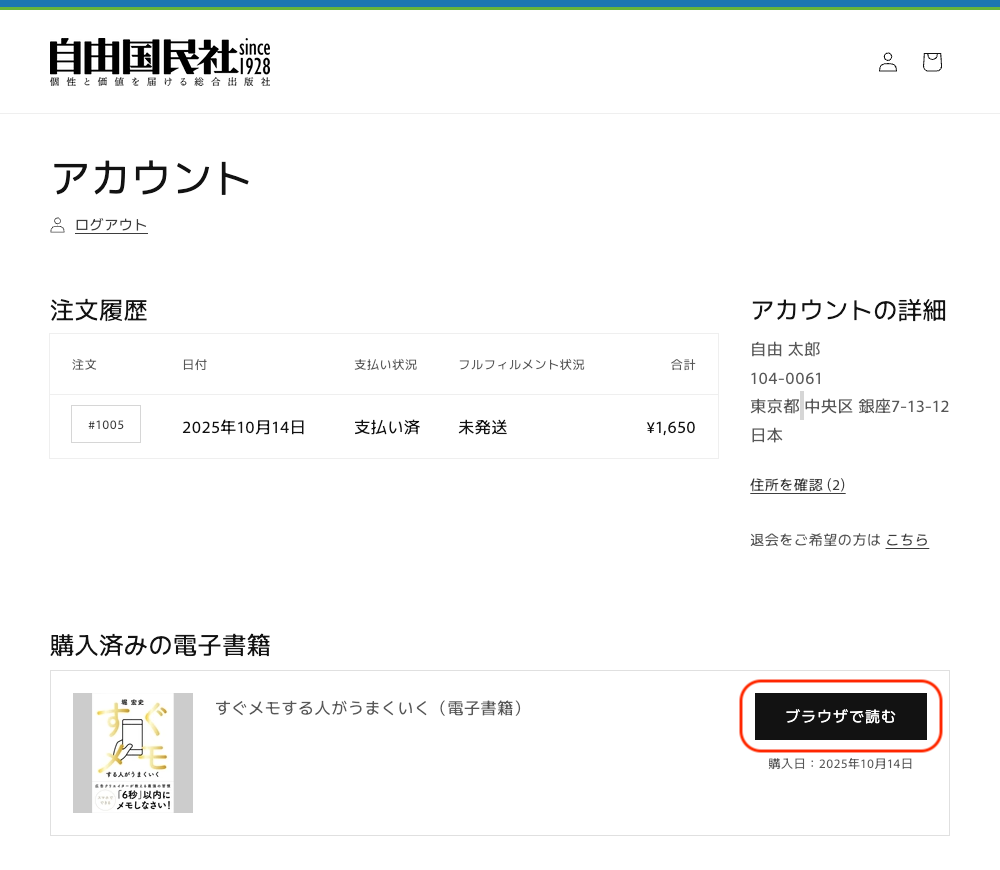
Task: Click the country text 日本
Action: [766, 435]
